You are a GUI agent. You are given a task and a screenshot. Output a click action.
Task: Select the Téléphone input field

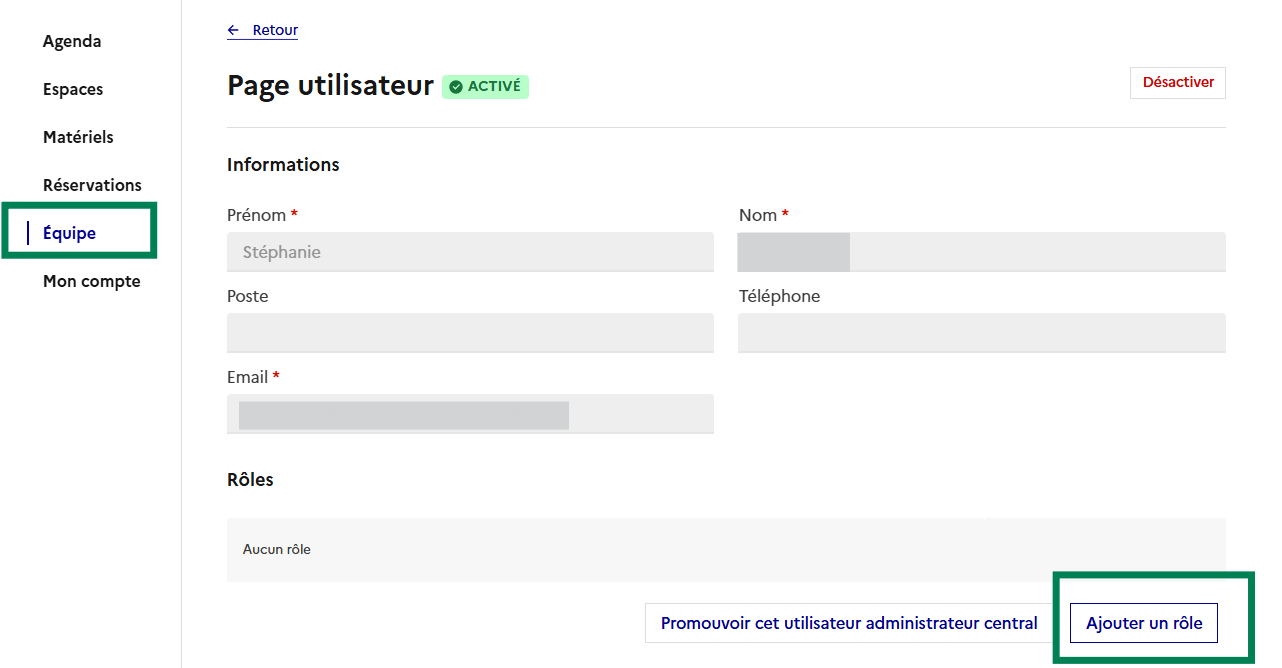pos(981,333)
